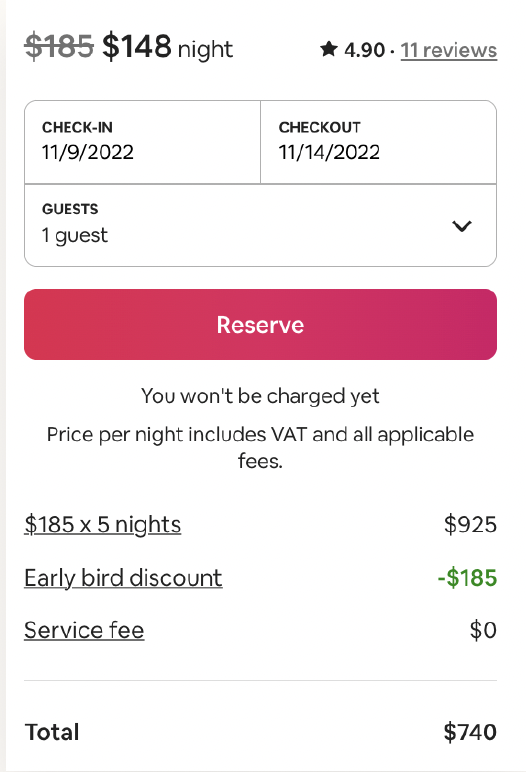Select the CHECK-IN date field
The height and width of the screenshot is (772, 526).
(x=142, y=142)
